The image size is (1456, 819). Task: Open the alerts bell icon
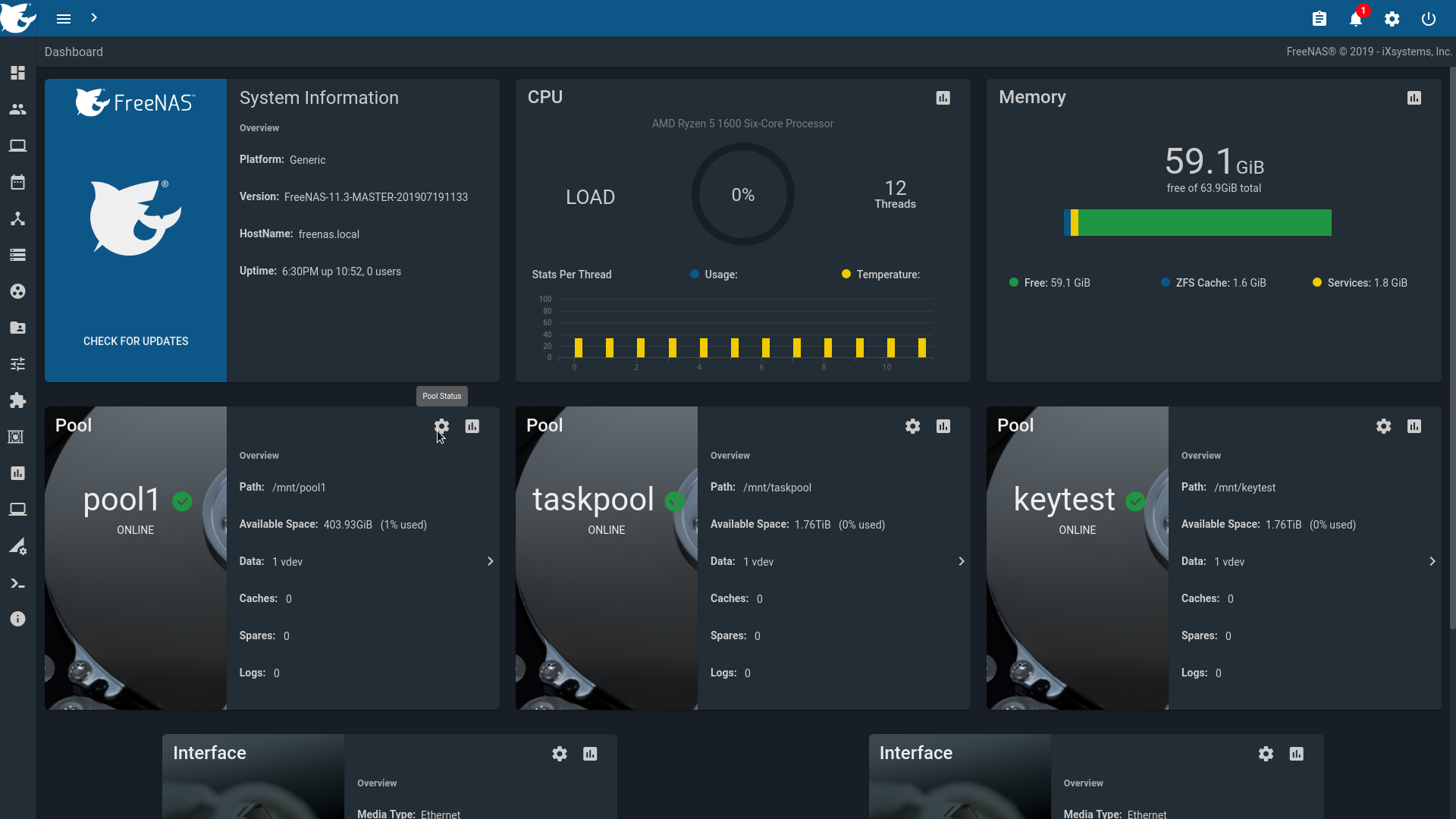[x=1356, y=19]
